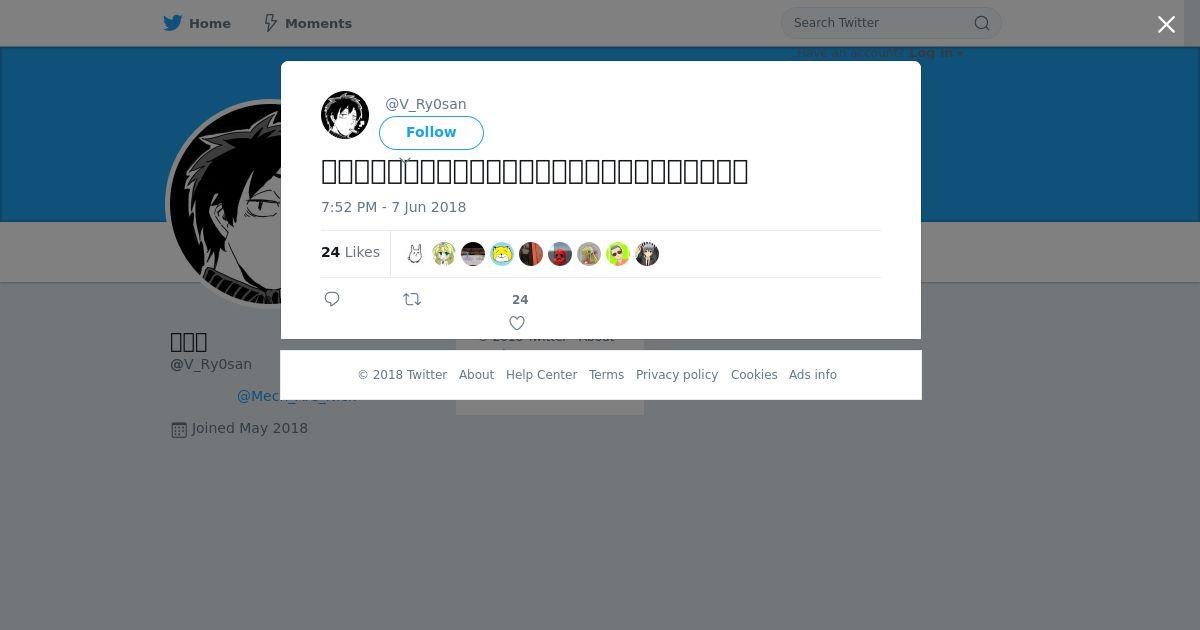Open the Help Center link
1200x630 pixels.
coord(541,375)
